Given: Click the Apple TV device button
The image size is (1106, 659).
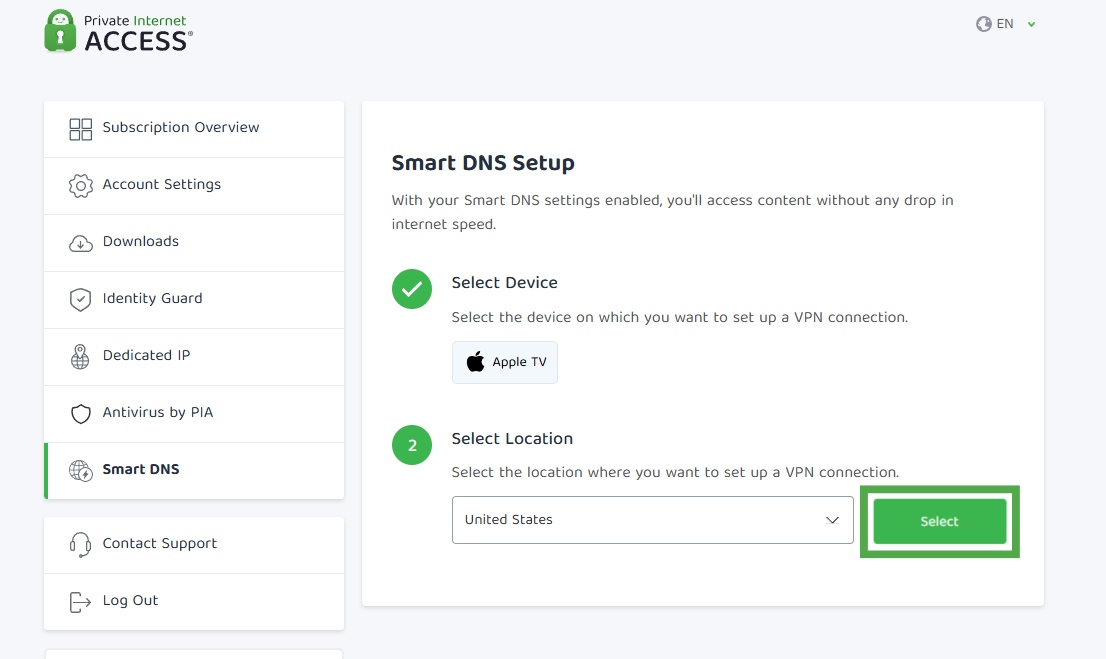Looking at the screenshot, I should pos(505,363).
